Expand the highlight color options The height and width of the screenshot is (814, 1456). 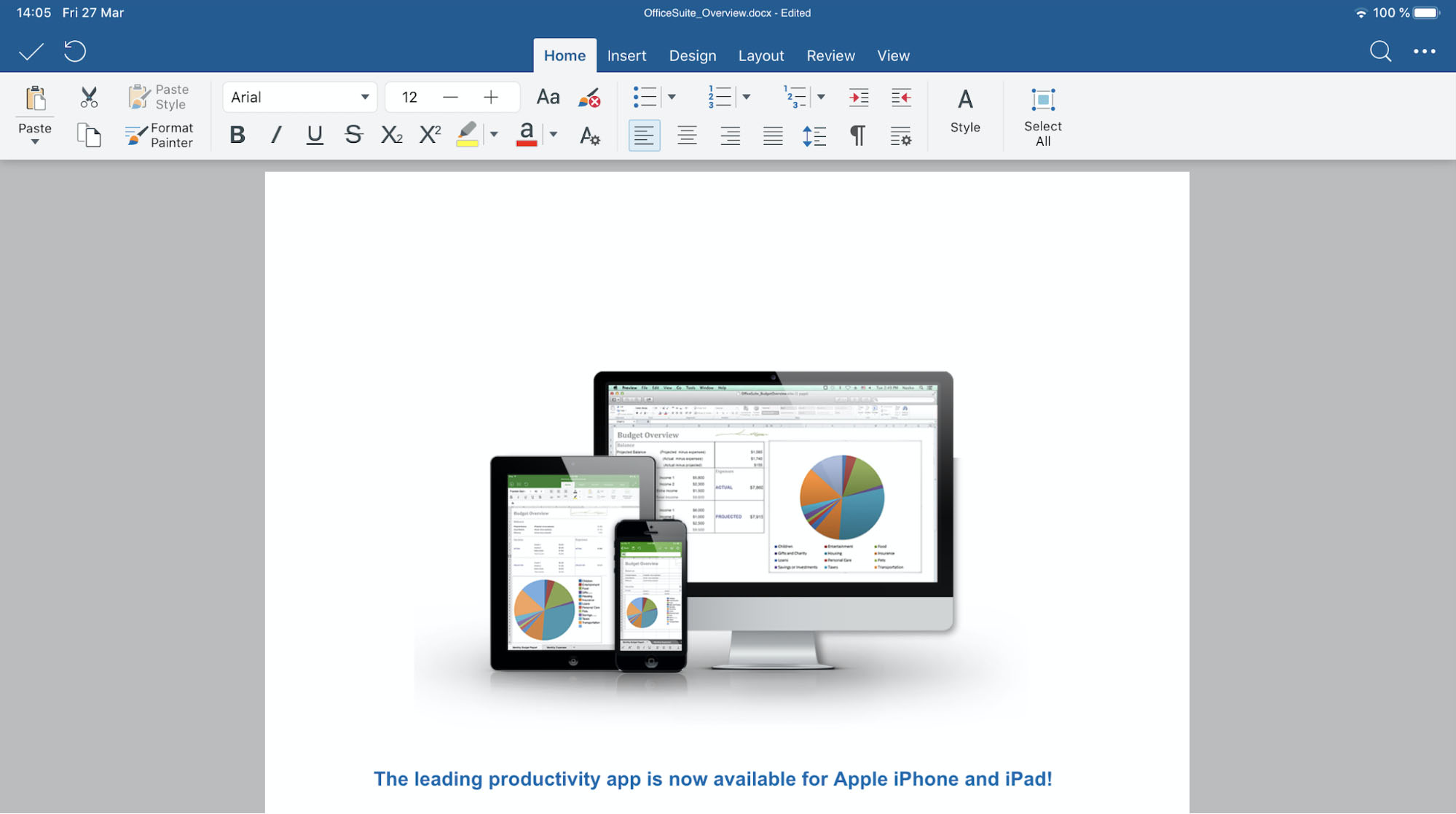tap(494, 135)
